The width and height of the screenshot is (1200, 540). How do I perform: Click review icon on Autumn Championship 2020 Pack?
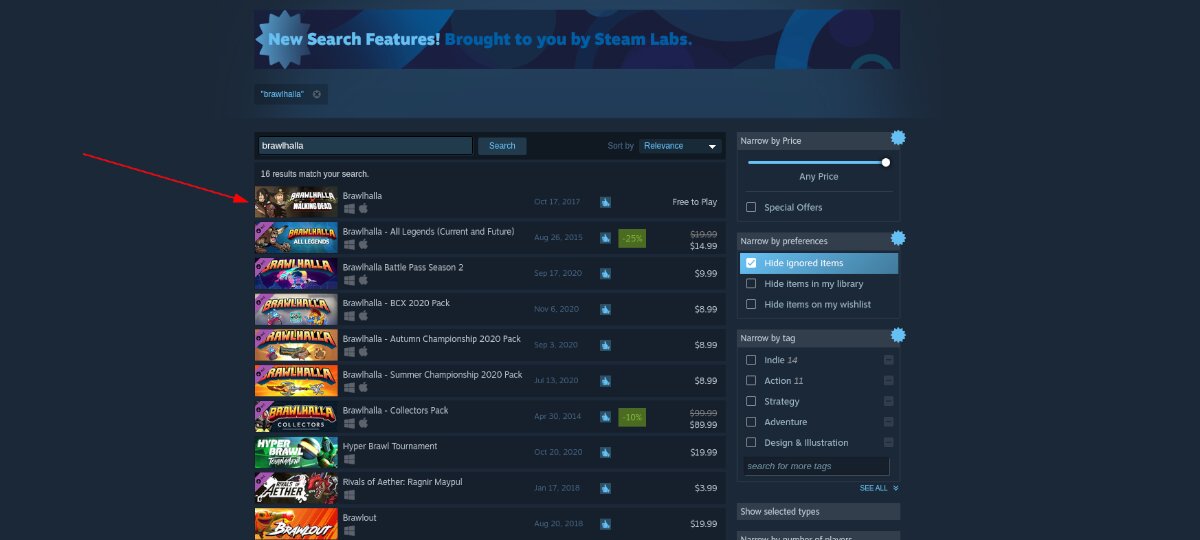pos(605,345)
